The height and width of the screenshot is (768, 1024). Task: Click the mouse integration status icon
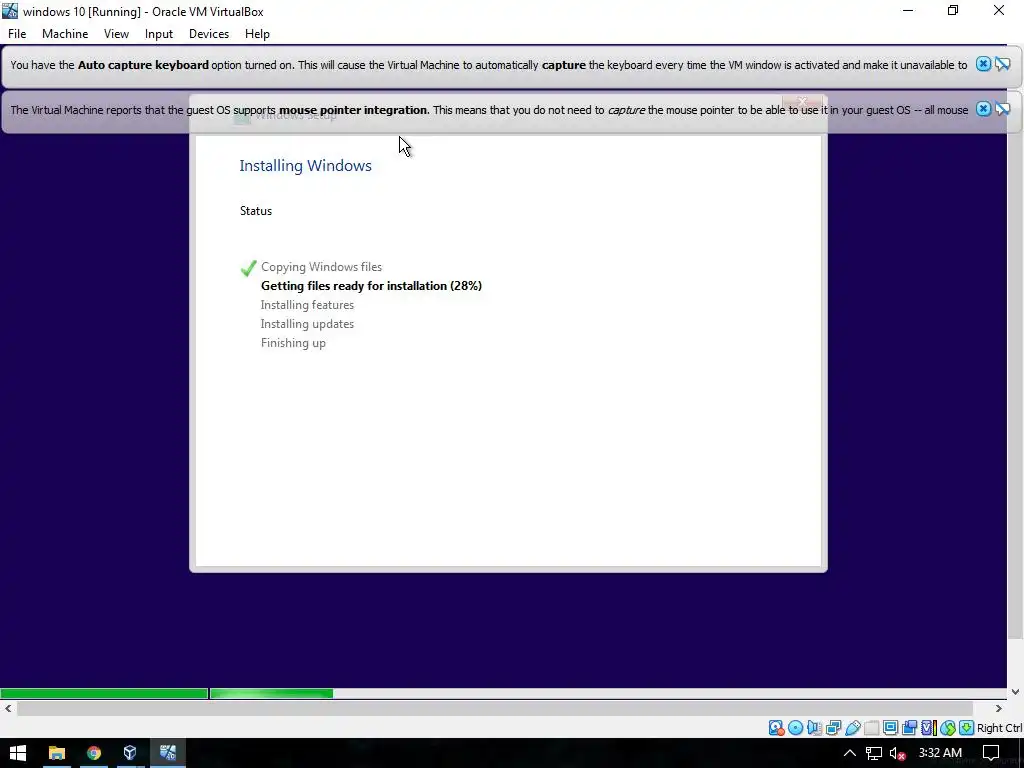click(948, 728)
